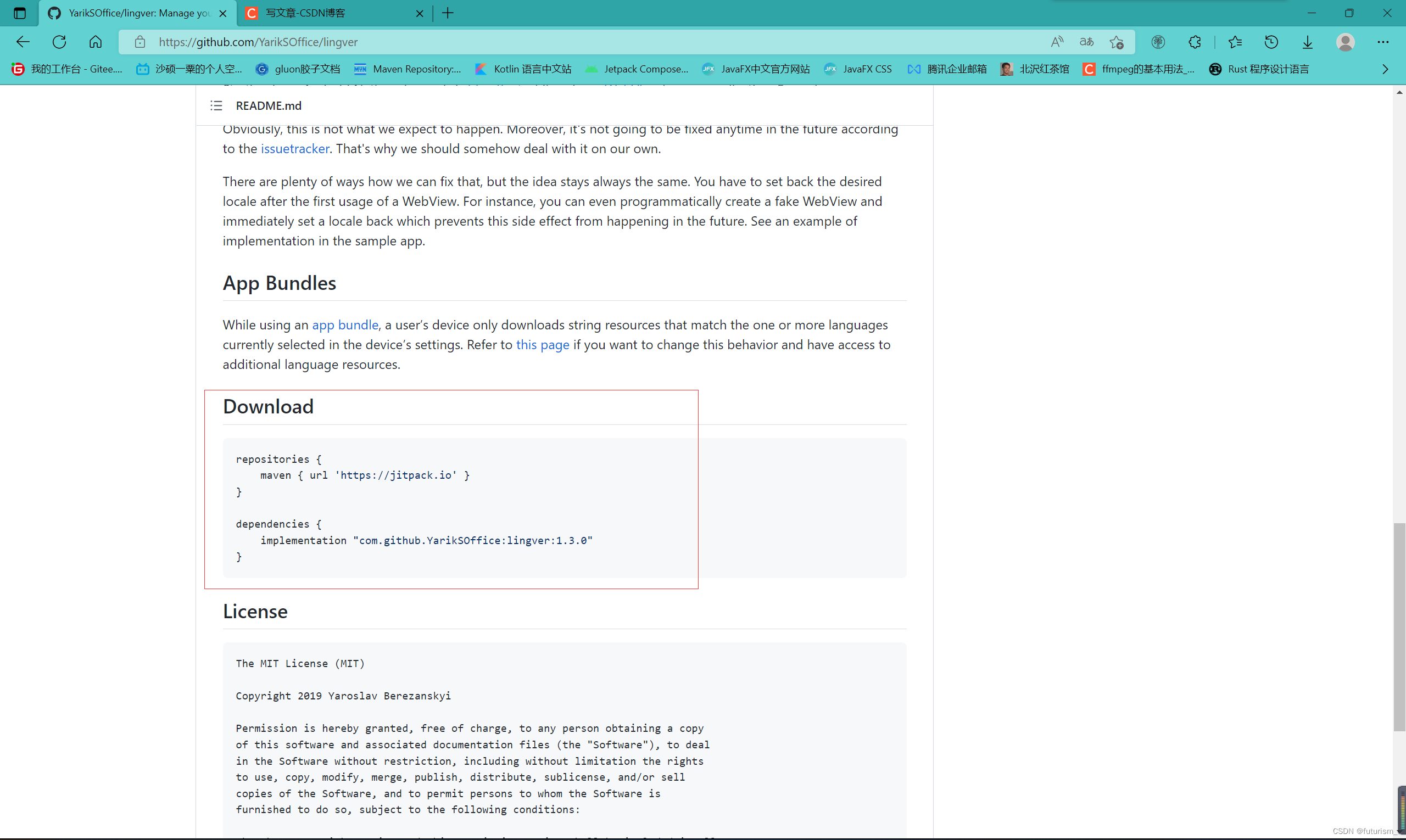Click the lingver:1.3.0 implementation line

426,541
